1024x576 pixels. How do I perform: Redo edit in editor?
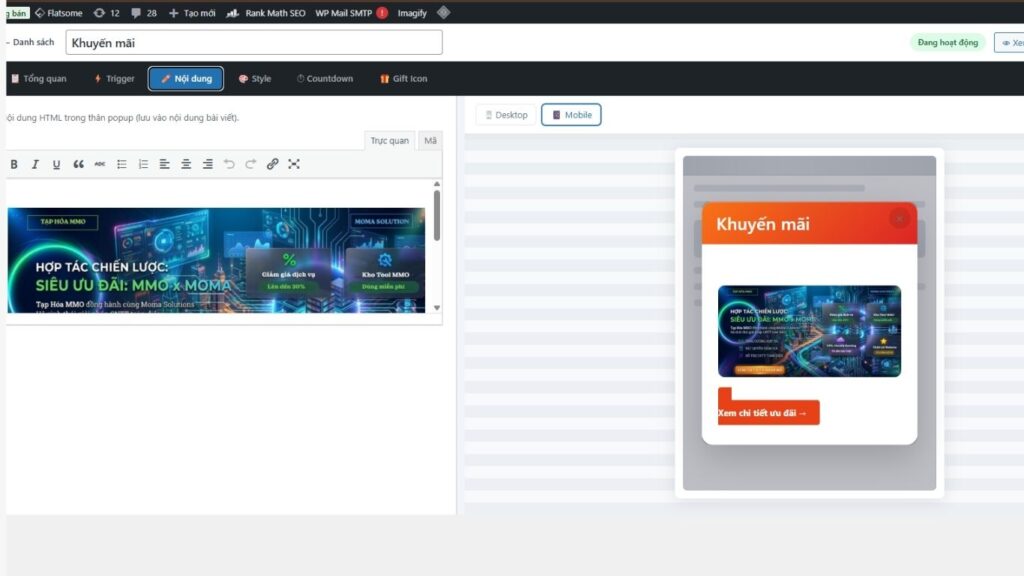[251, 164]
